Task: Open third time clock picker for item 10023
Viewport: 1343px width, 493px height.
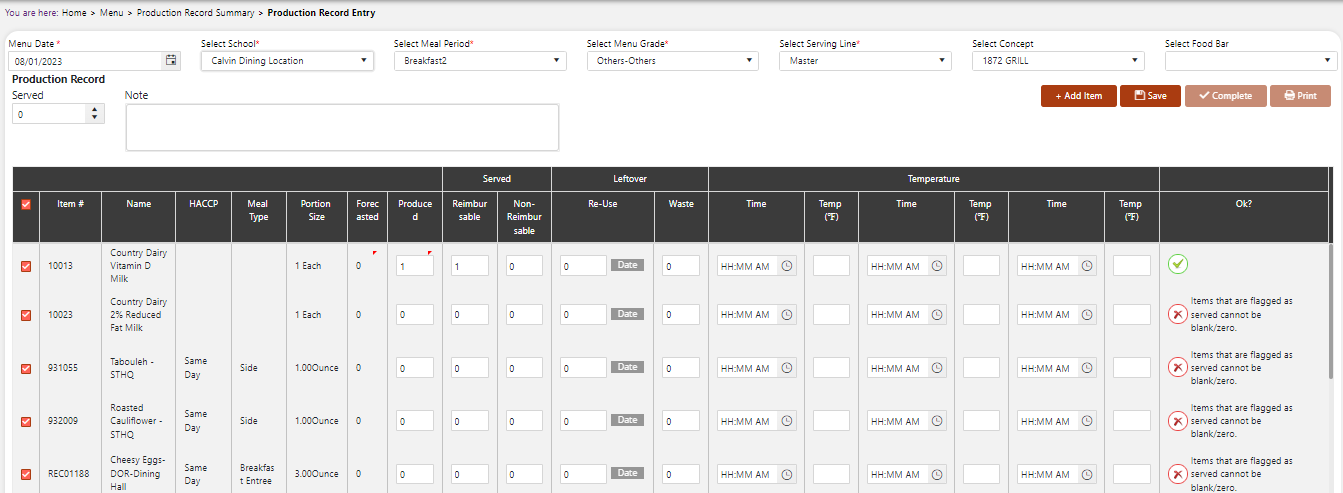Action: [x=1087, y=314]
